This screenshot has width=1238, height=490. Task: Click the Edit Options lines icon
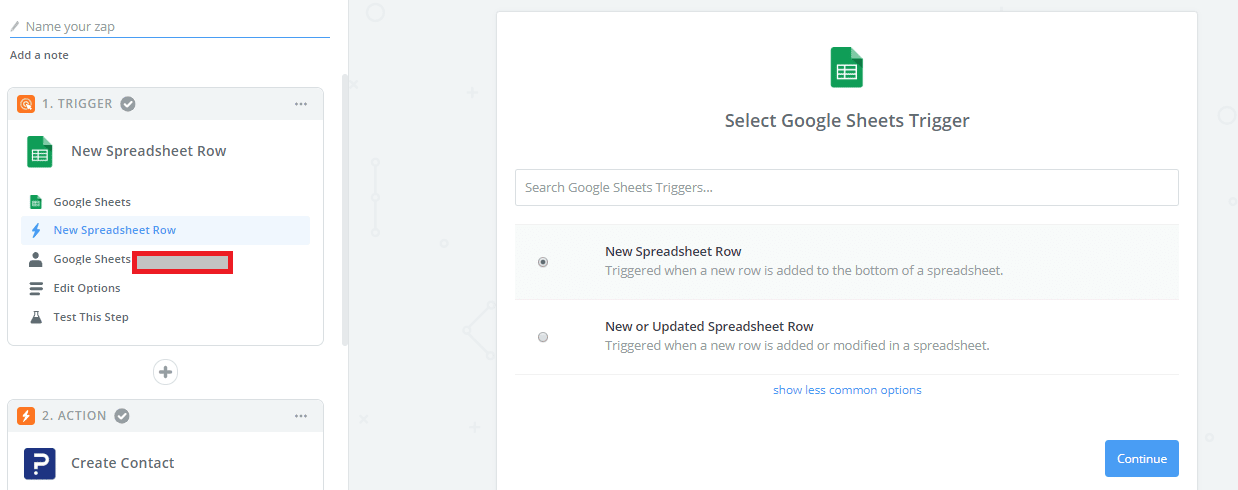[x=36, y=288]
